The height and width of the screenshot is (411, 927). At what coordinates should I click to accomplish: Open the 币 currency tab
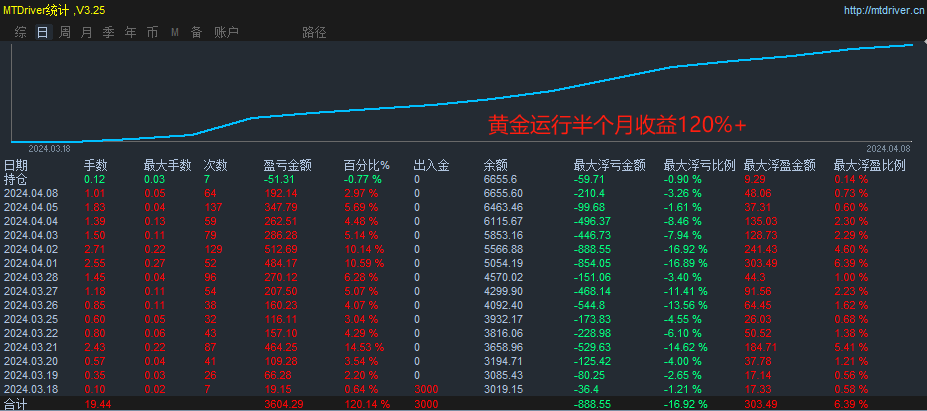[x=153, y=33]
